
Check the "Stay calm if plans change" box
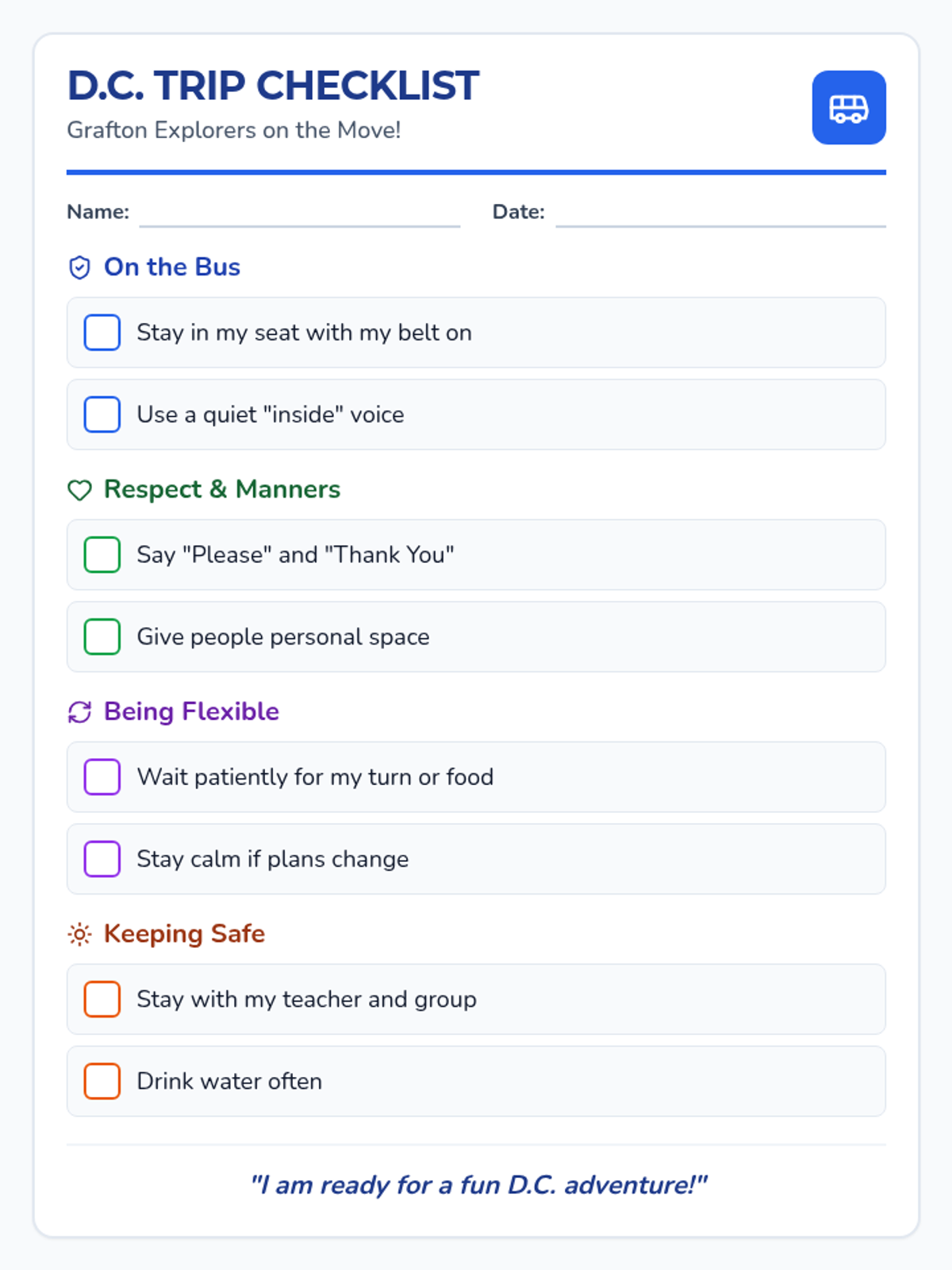click(x=102, y=859)
